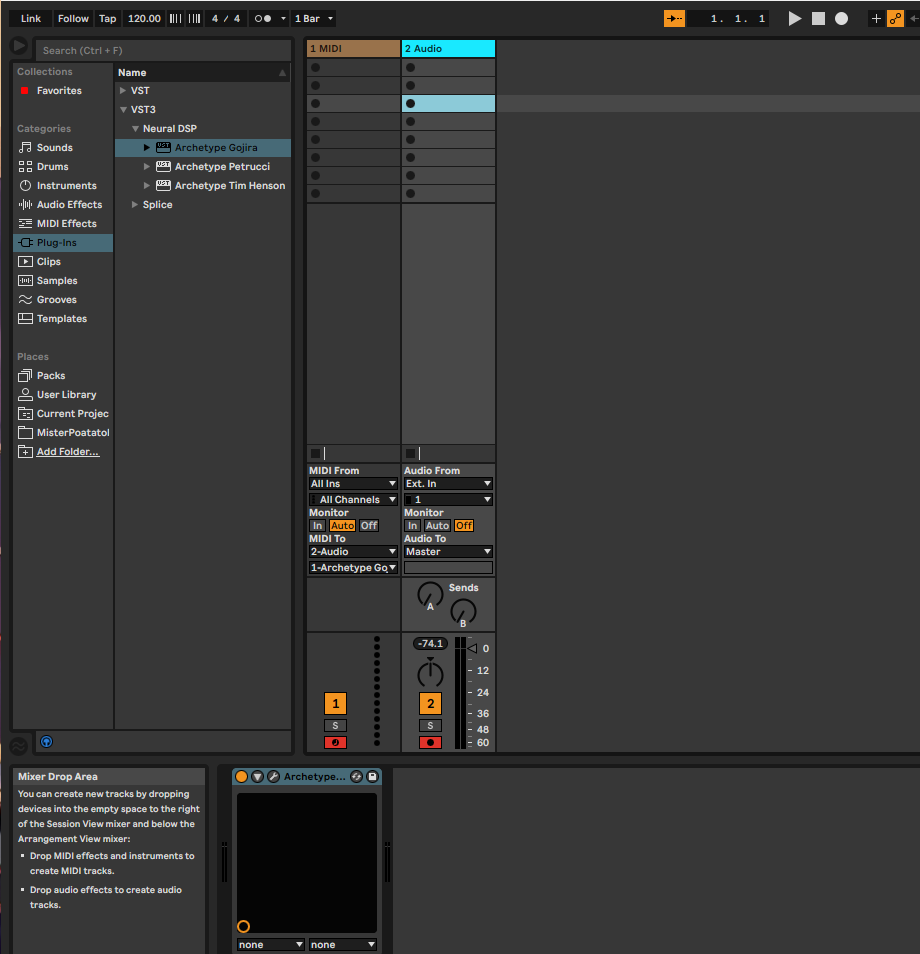The height and width of the screenshot is (954, 920).
Task: Click the browser search field
Action: pyautogui.click(x=163, y=50)
